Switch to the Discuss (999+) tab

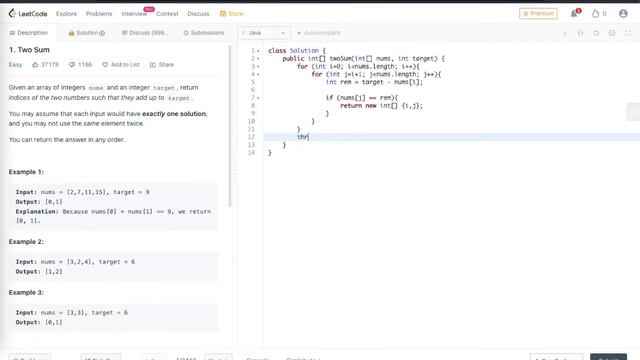(145, 33)
